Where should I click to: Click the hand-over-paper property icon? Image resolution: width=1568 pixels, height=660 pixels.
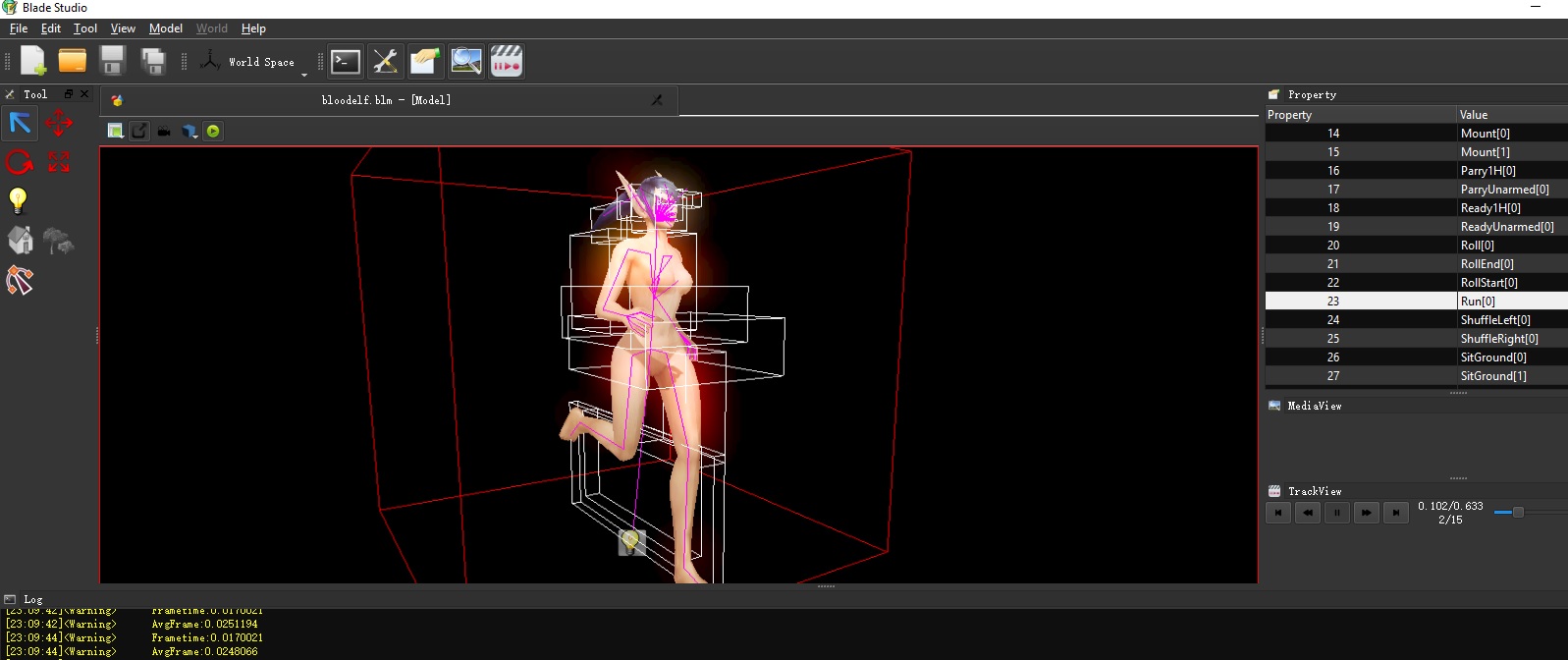(425, 61)
